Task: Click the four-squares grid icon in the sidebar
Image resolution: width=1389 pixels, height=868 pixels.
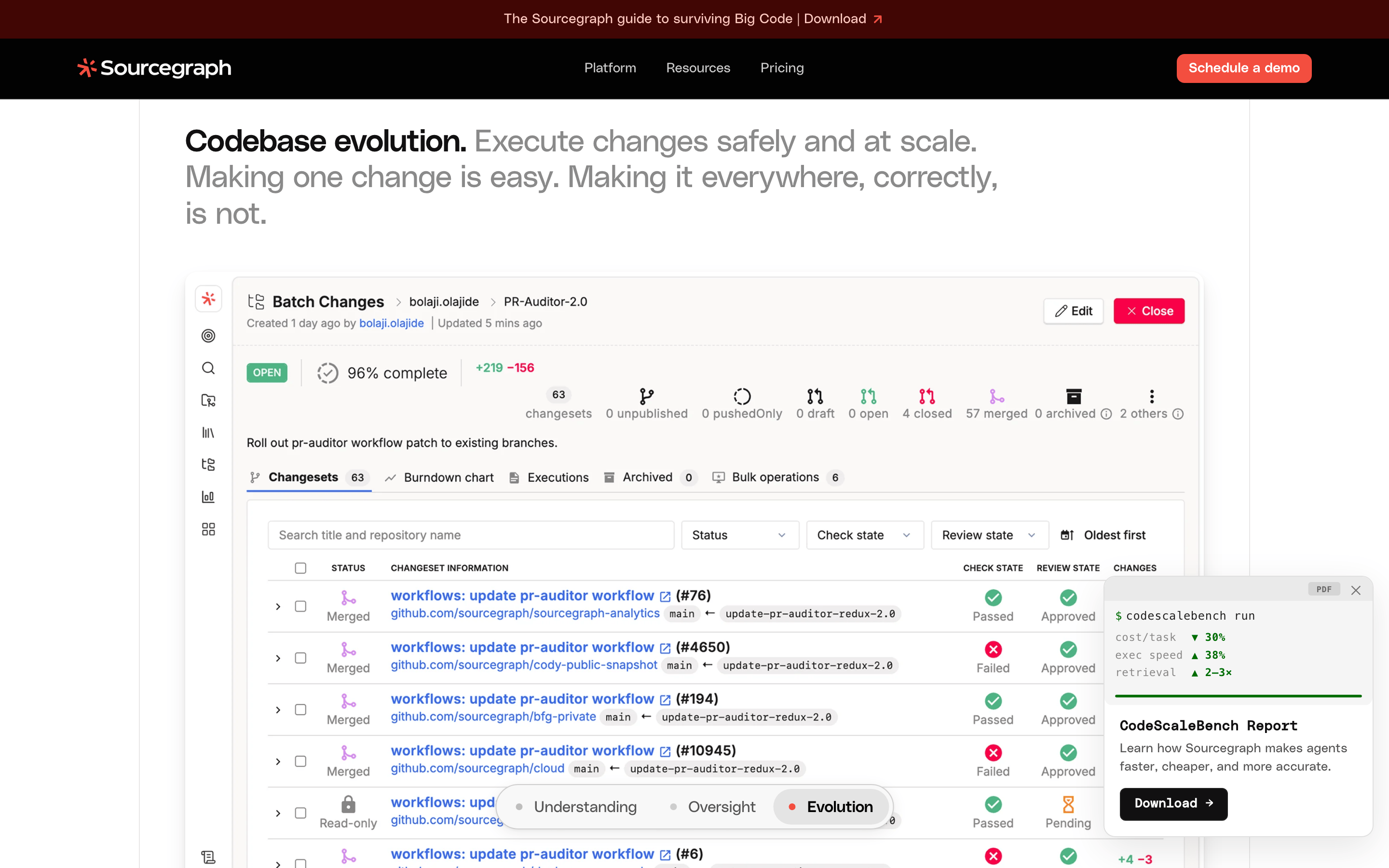Action: (x=208, y=529)
